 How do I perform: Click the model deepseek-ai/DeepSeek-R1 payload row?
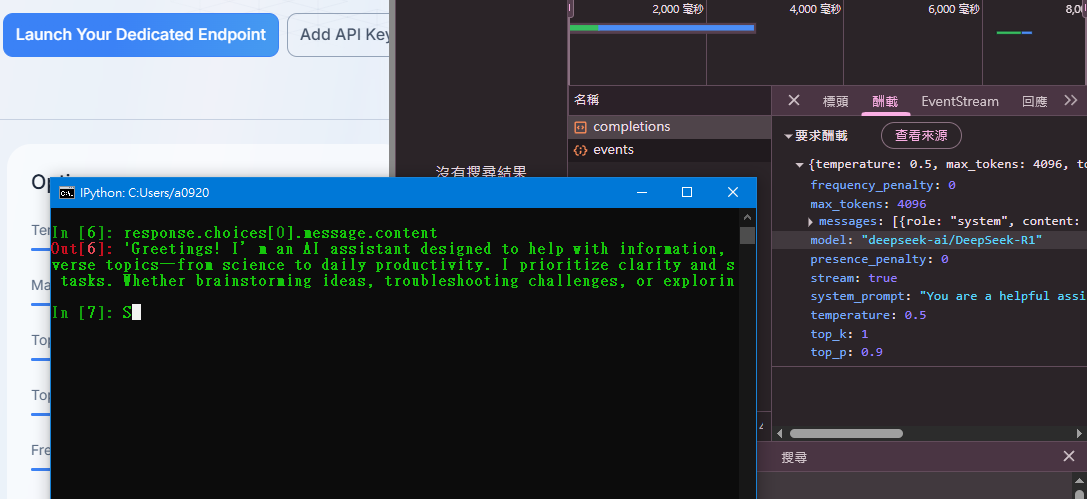925,241
